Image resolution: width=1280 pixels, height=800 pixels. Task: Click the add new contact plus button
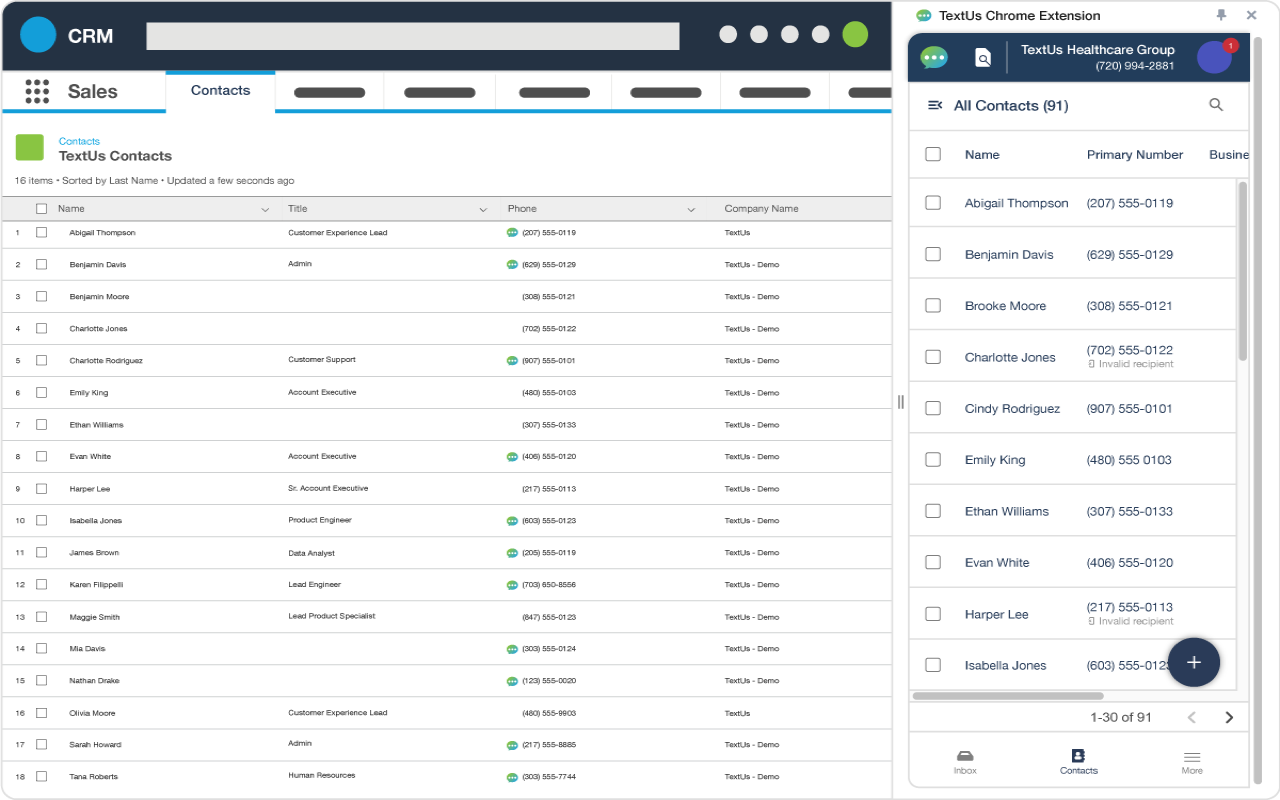[1193, 662]
